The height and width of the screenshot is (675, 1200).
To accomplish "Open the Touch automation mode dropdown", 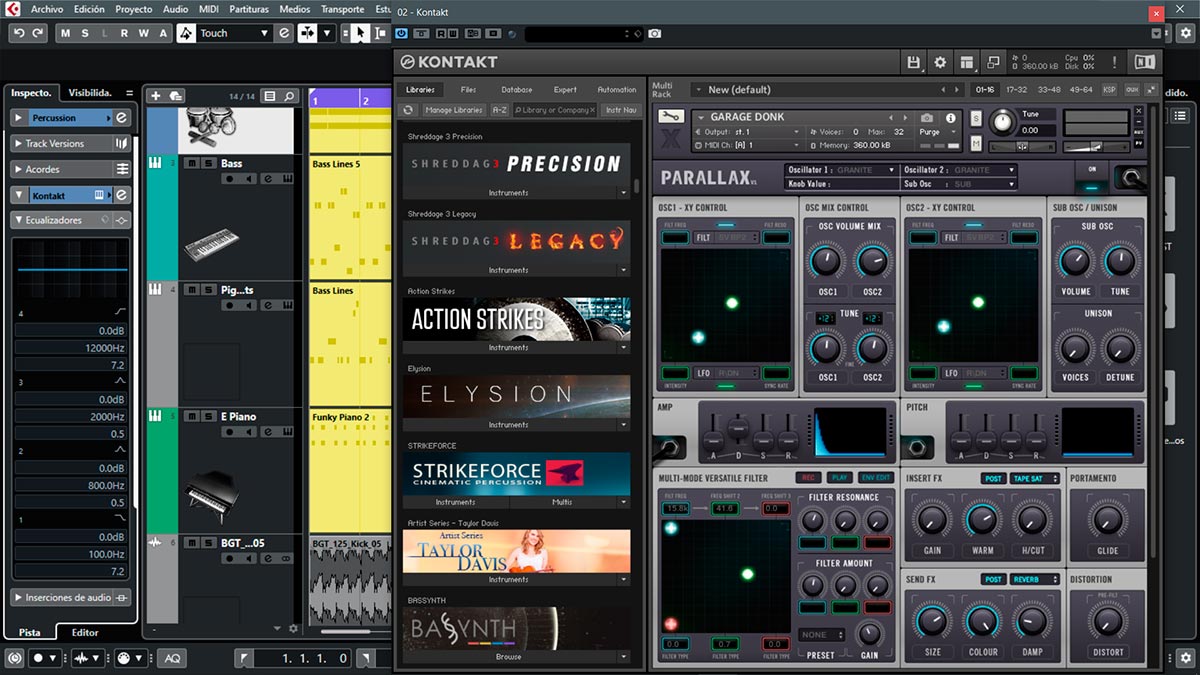I will tap(264, 33).
